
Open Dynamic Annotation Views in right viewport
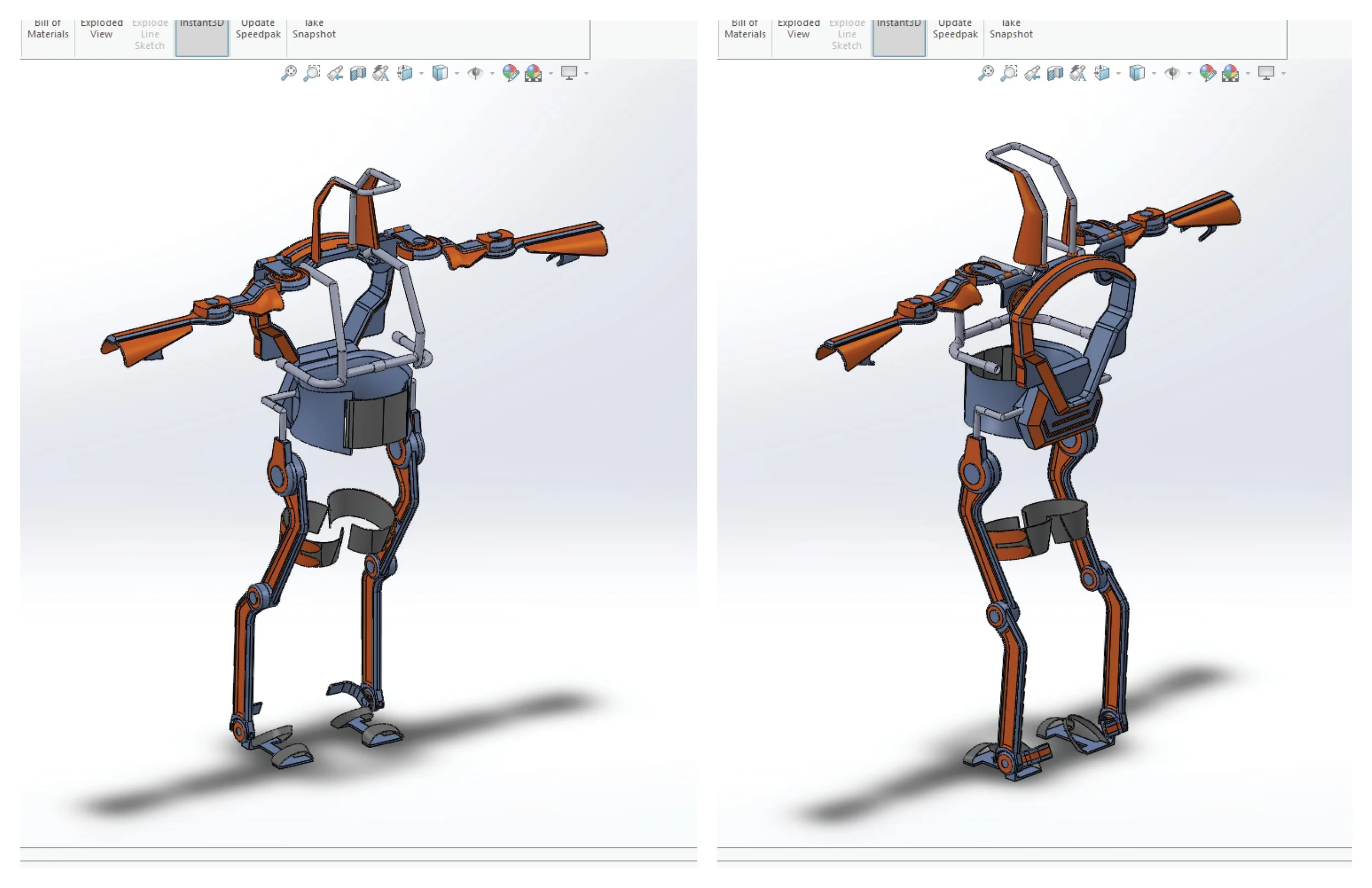click(x=1077, y=72)
